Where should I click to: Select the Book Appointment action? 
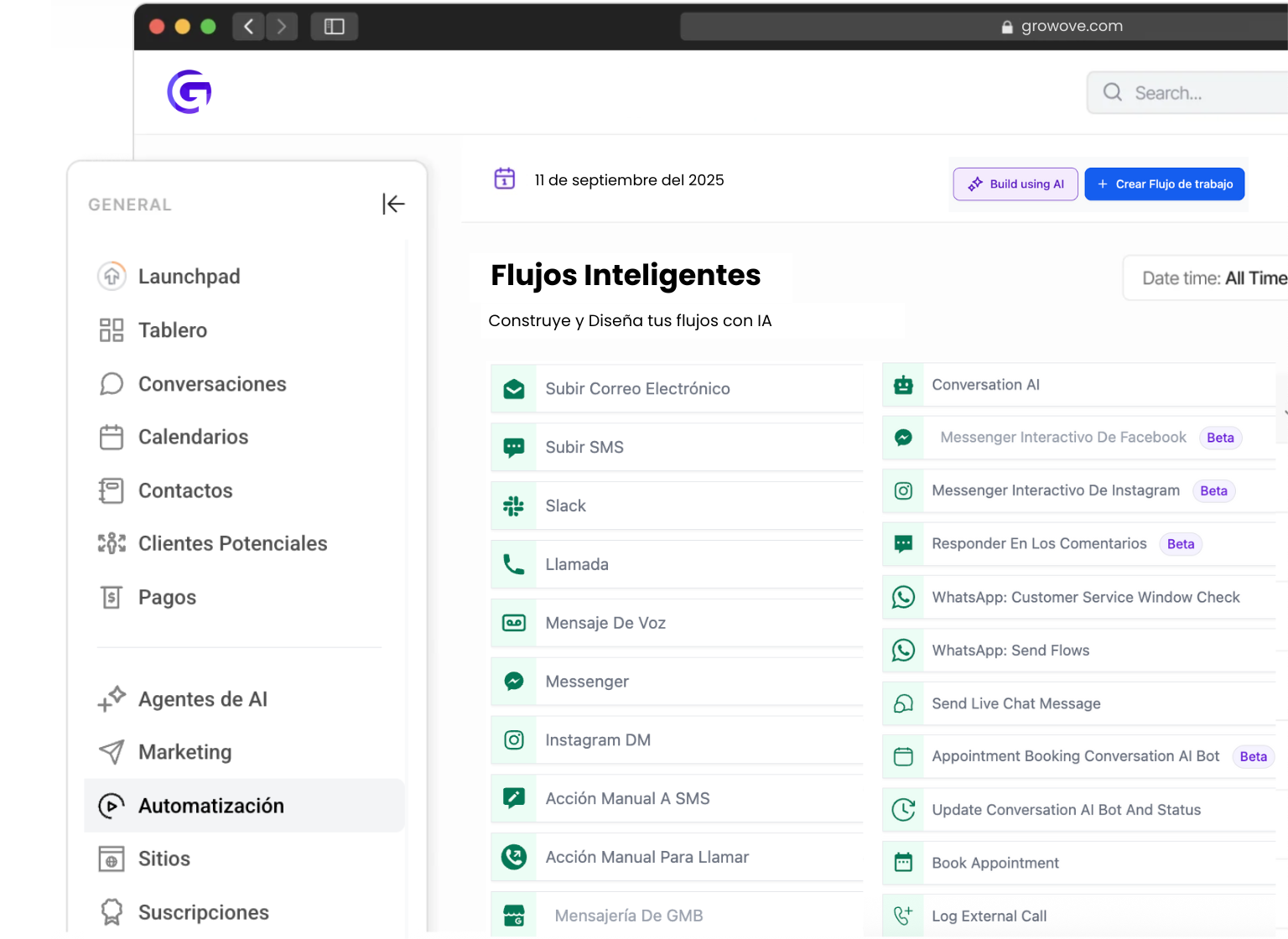point(995,863)
